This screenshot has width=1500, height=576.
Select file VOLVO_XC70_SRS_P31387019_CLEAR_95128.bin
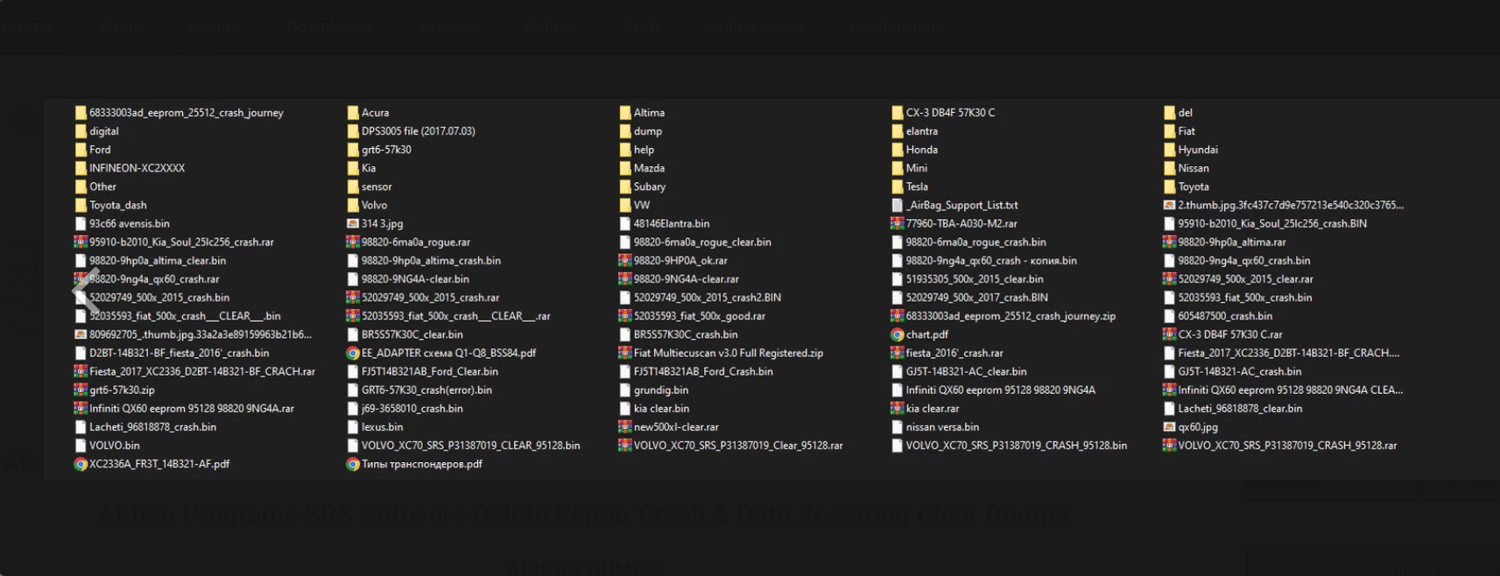(470, 446)
